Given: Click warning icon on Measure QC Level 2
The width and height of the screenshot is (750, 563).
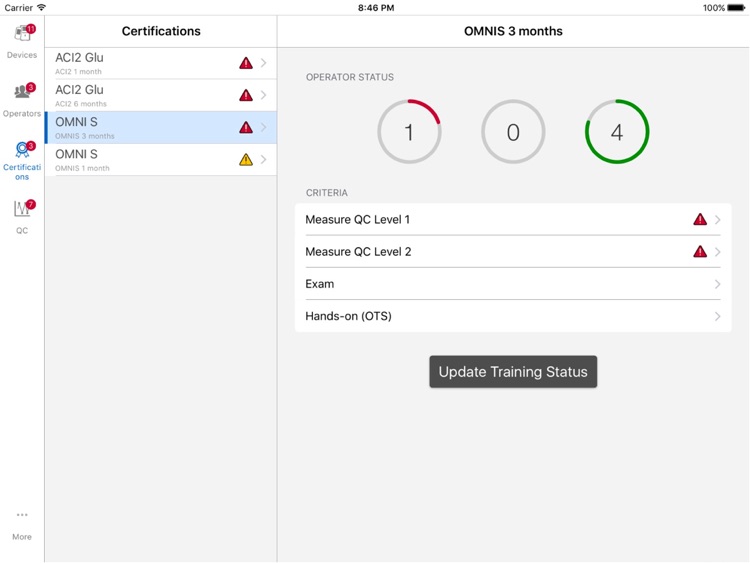Looking at the screenshot, I should 700,252.
